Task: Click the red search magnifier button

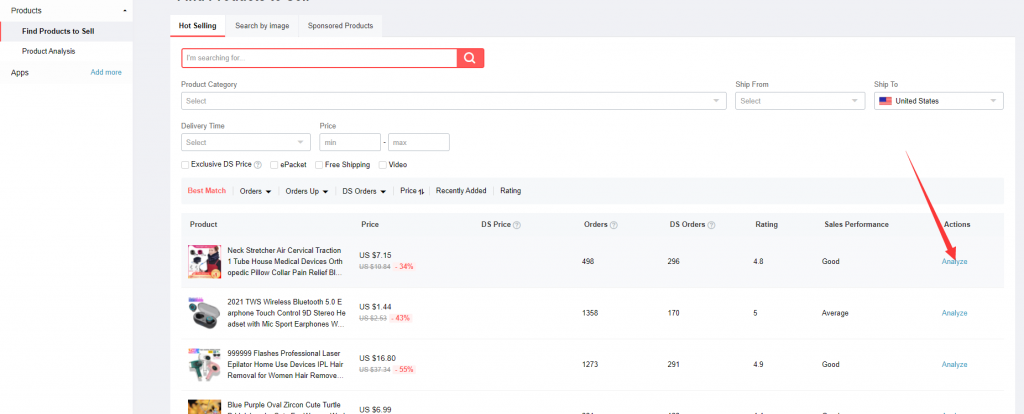Action: (x=470, y=58)
